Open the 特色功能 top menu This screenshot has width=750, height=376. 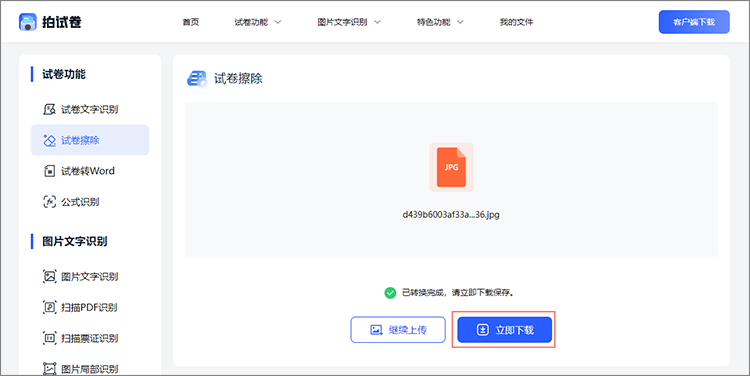pyautogui.click(x=434, y=22)
